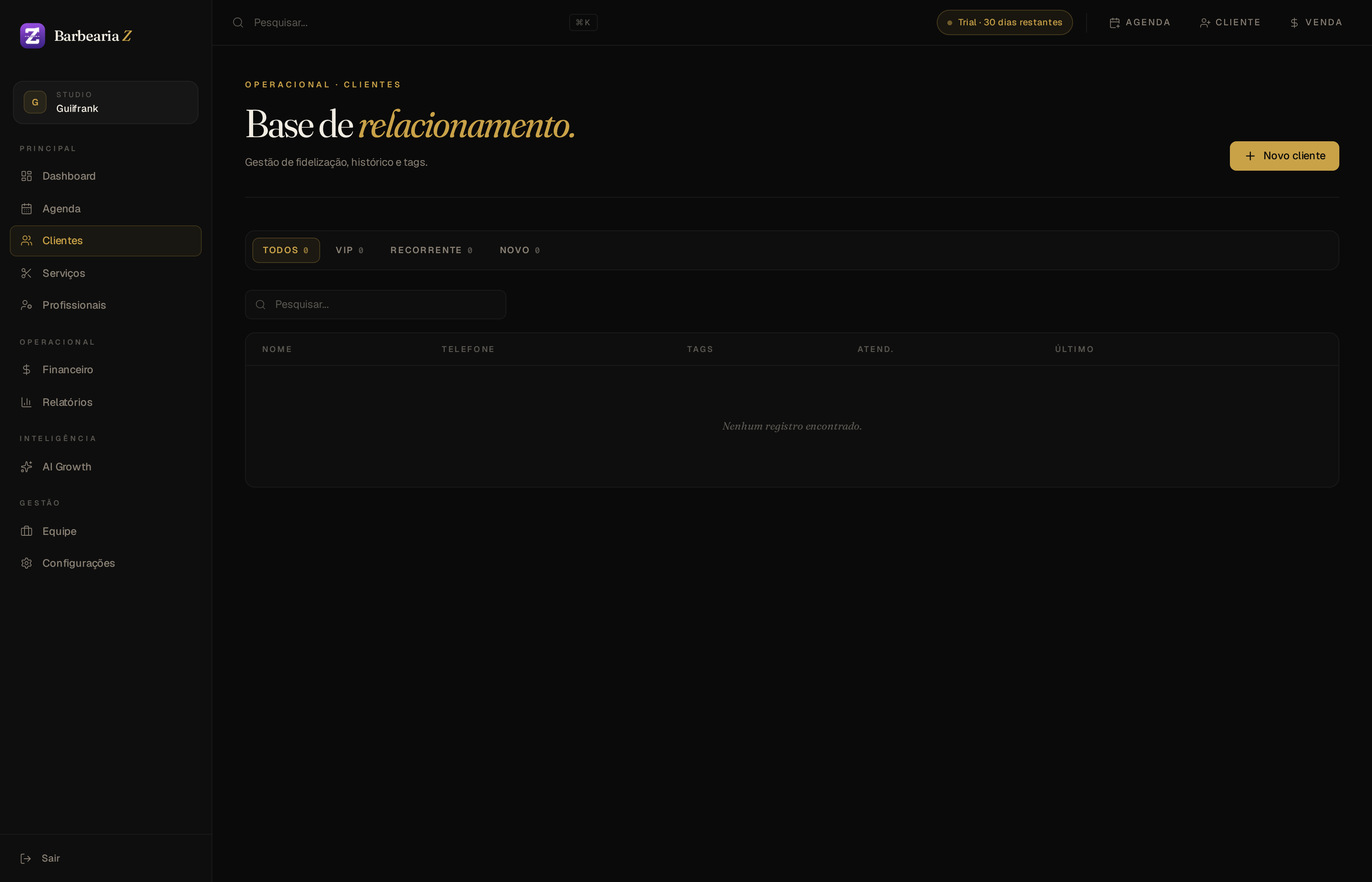Click the Profissionais person-gear icon
Image resolution: width=1372 pixels, height=882 pixels.
click(x=27, y=305)
